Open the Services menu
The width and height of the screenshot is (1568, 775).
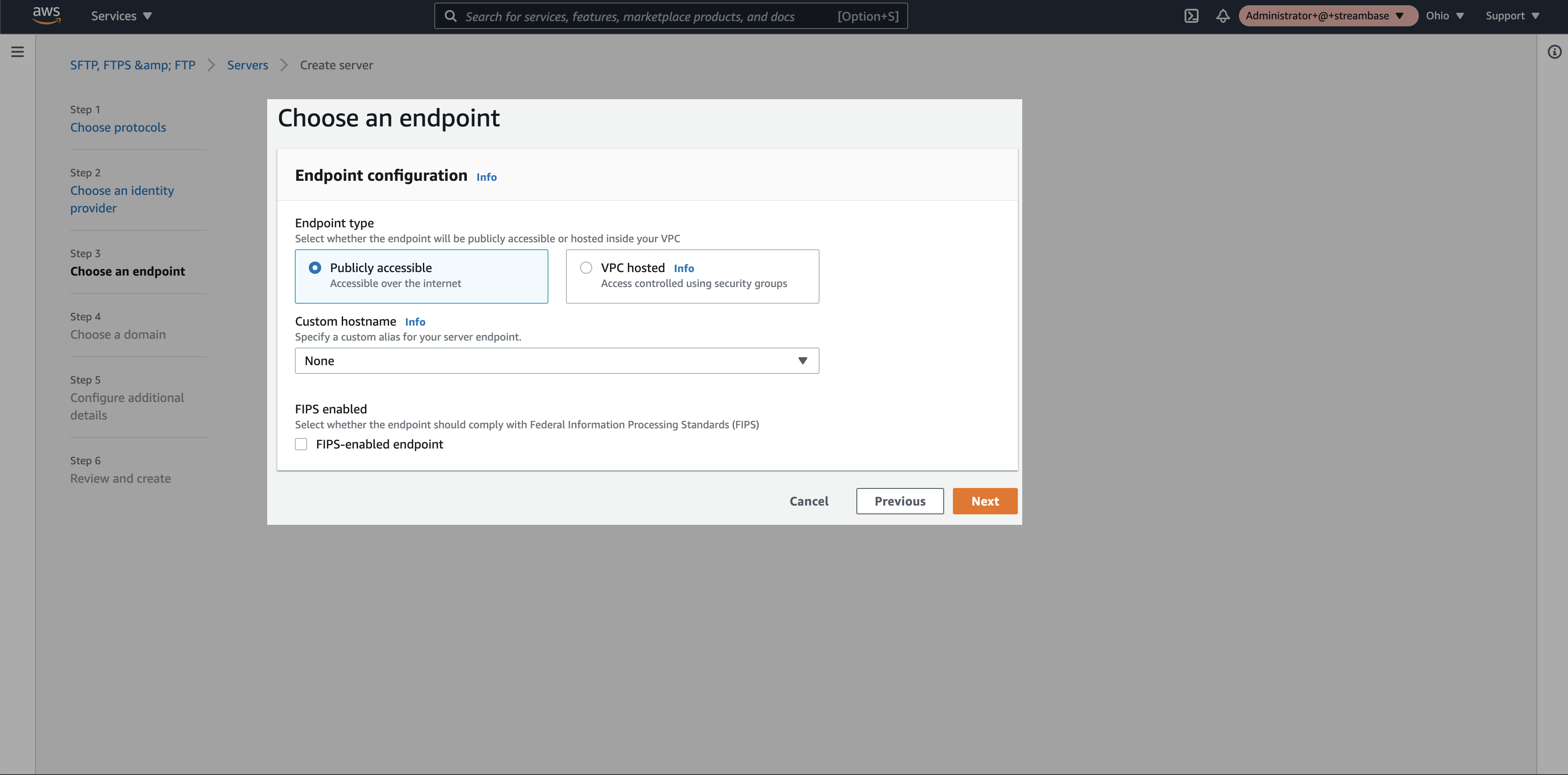tap(121, 16)
